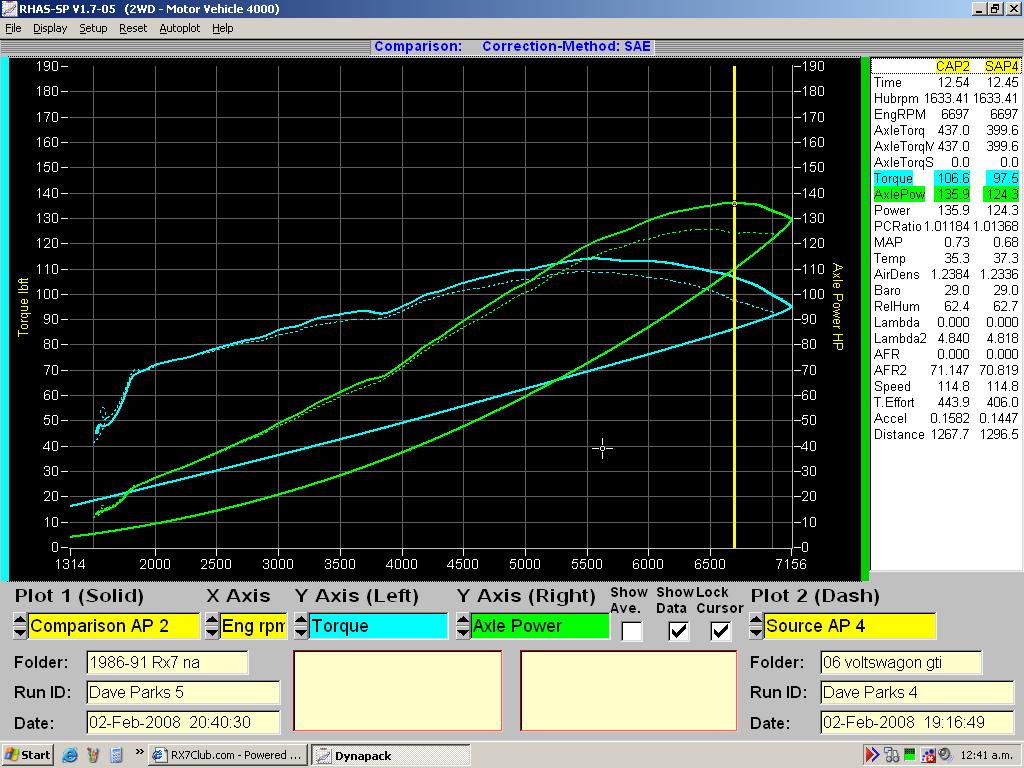Toggle the Show Ave. checkbox
The height and width of the screenshot is (768, 1024).
(x=631, y=631)
